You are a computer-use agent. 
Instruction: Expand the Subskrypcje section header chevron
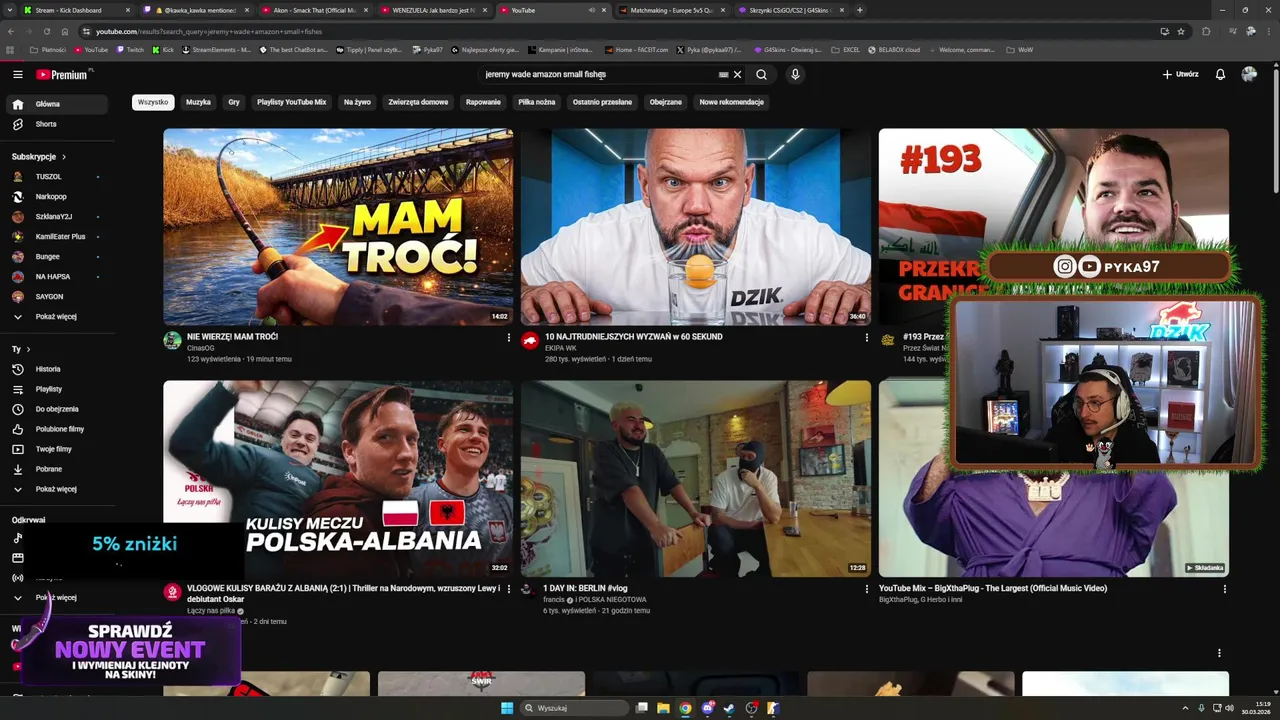point(64,157)
